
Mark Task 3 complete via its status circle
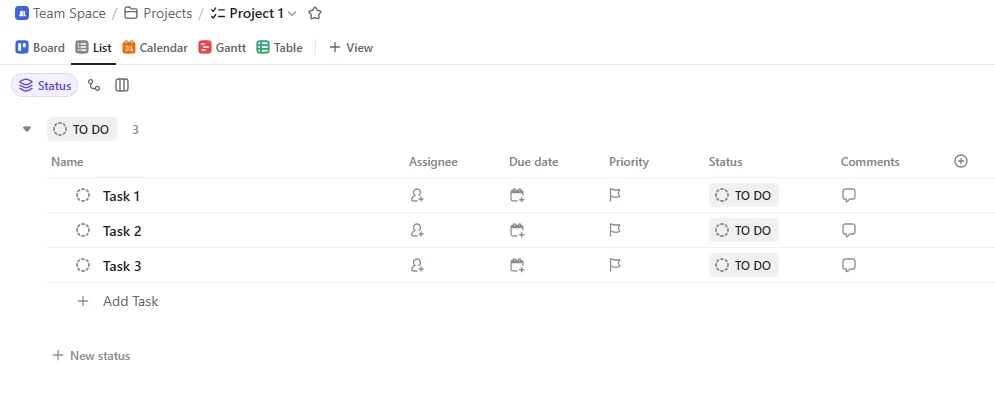click(x=82, y=265)
